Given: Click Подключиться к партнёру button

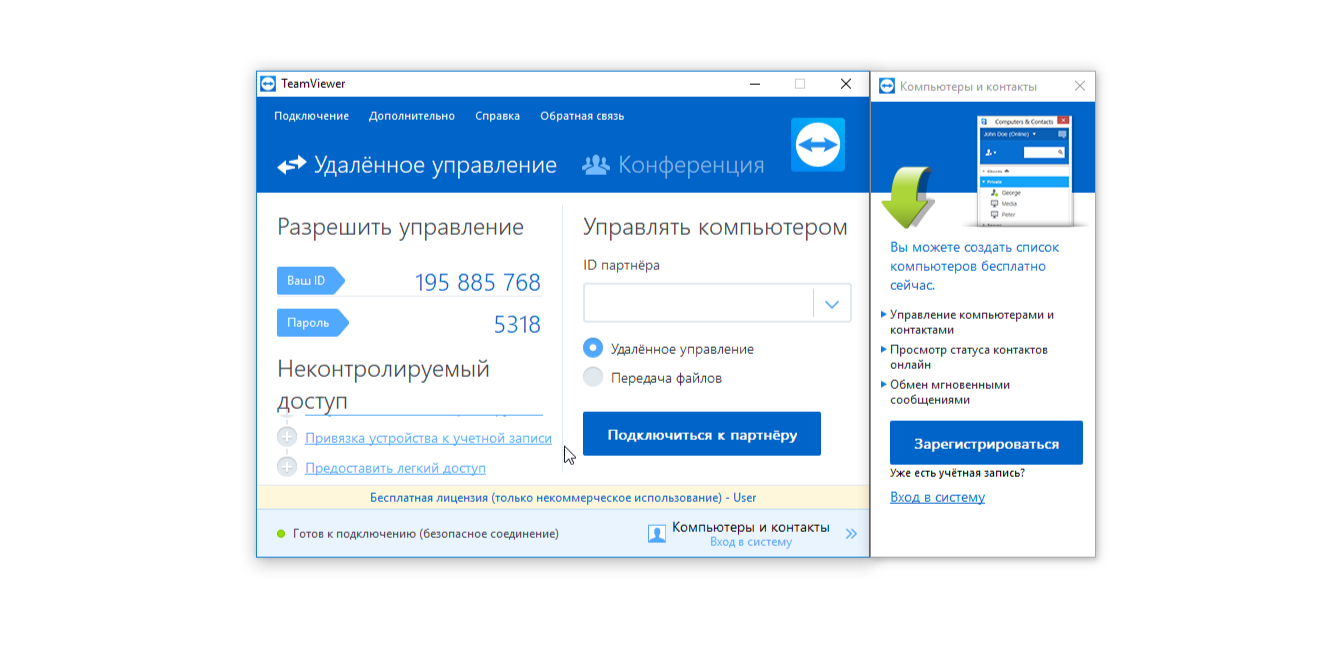Looking at the screenshot, I should (701, 433).
